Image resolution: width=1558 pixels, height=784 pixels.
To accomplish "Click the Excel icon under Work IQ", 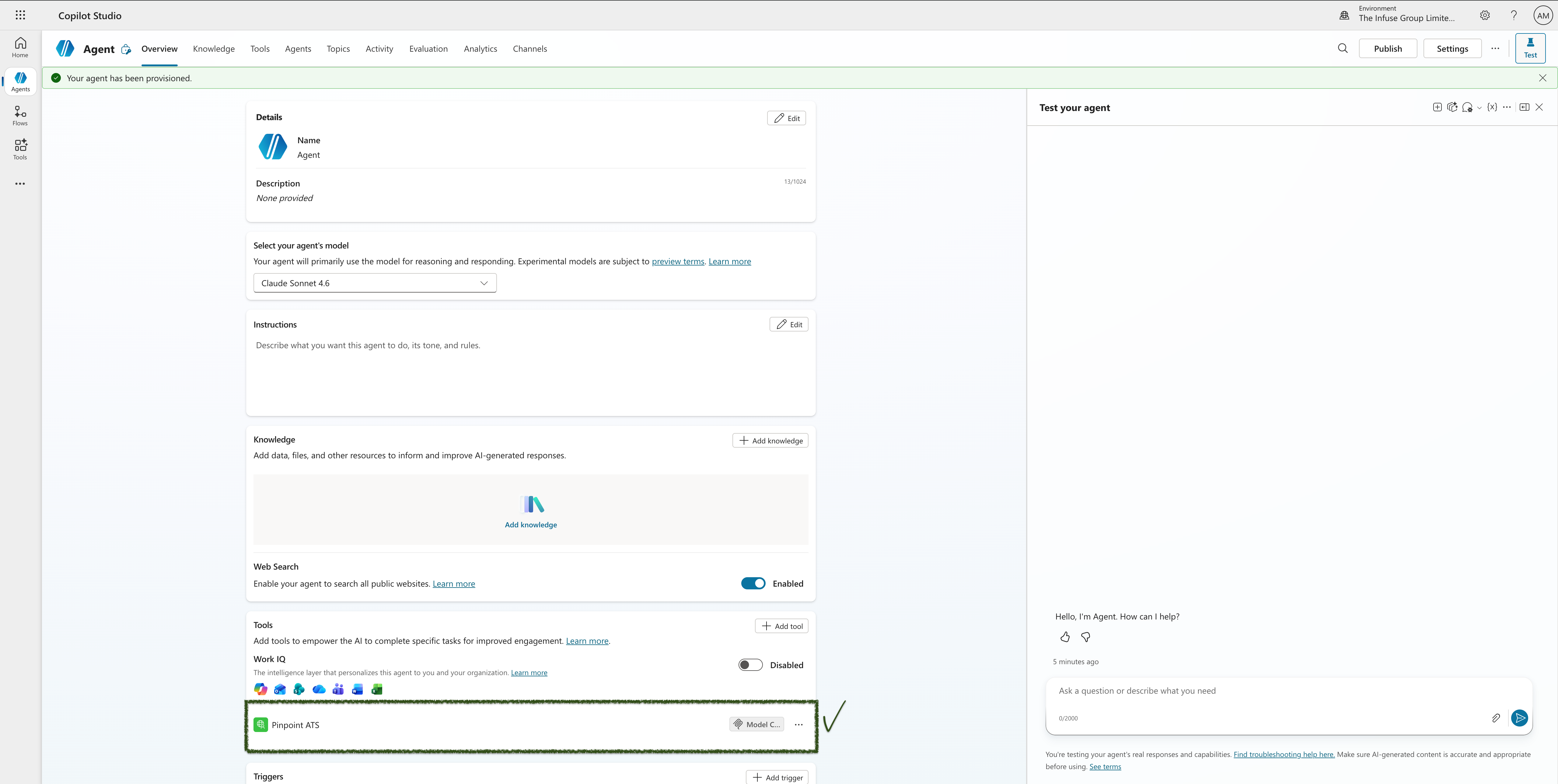I will click(x=377, y=689).
